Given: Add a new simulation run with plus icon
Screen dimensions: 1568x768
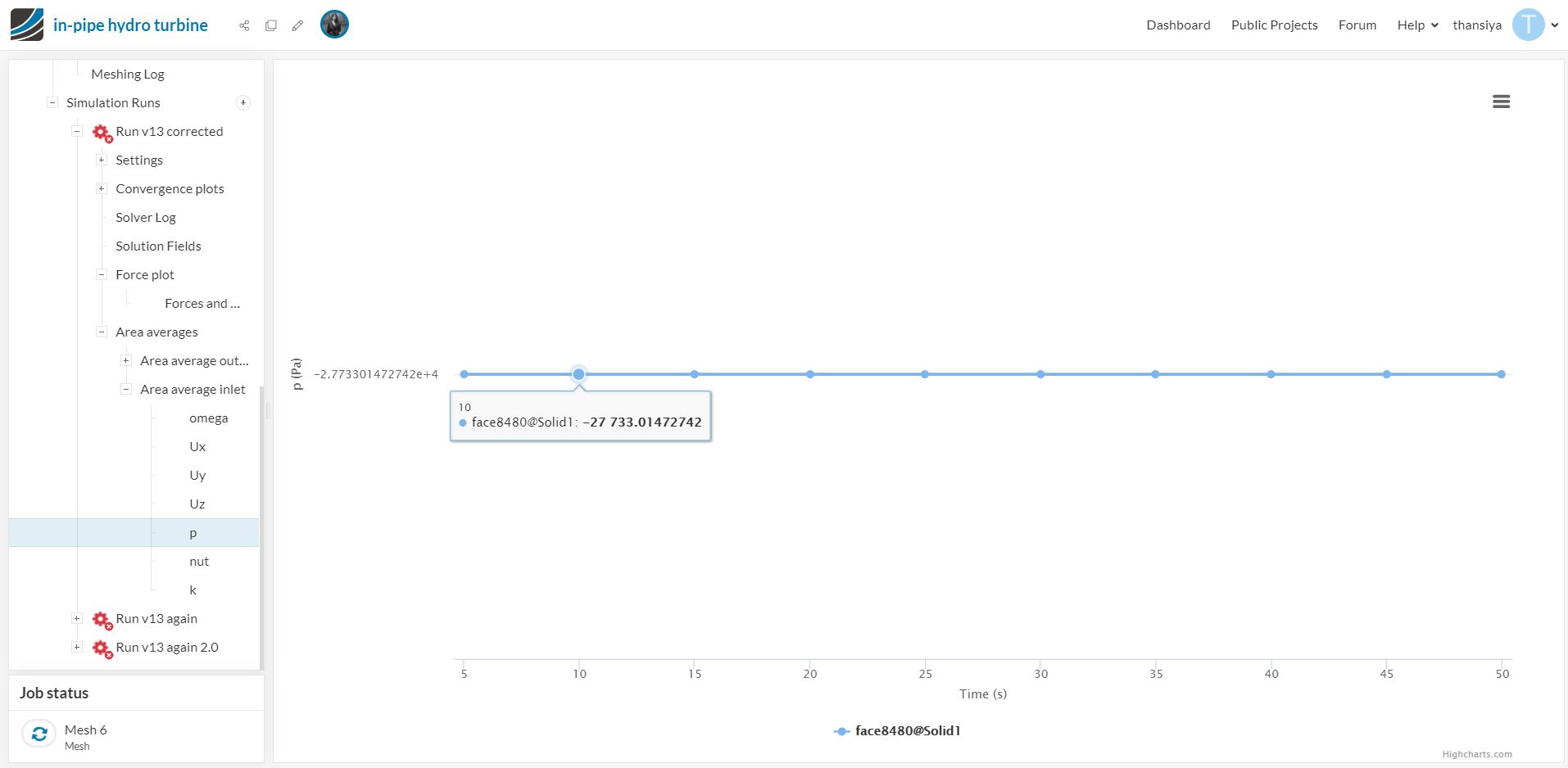Looking at the screenshot, I should pyautogui.click(x=243, y=102).
